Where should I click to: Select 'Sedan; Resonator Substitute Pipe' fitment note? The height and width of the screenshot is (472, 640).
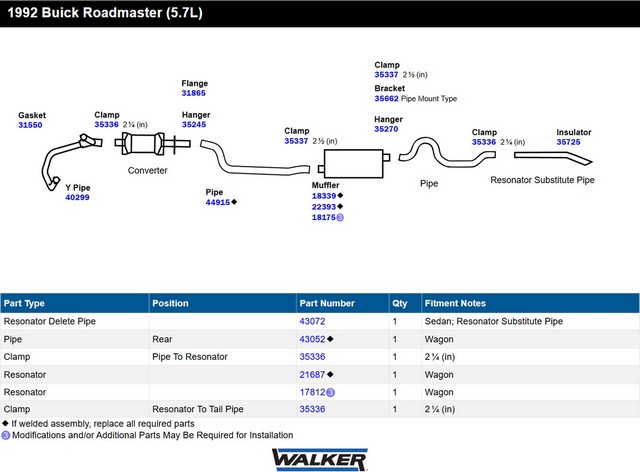click(x=493, y=321)
